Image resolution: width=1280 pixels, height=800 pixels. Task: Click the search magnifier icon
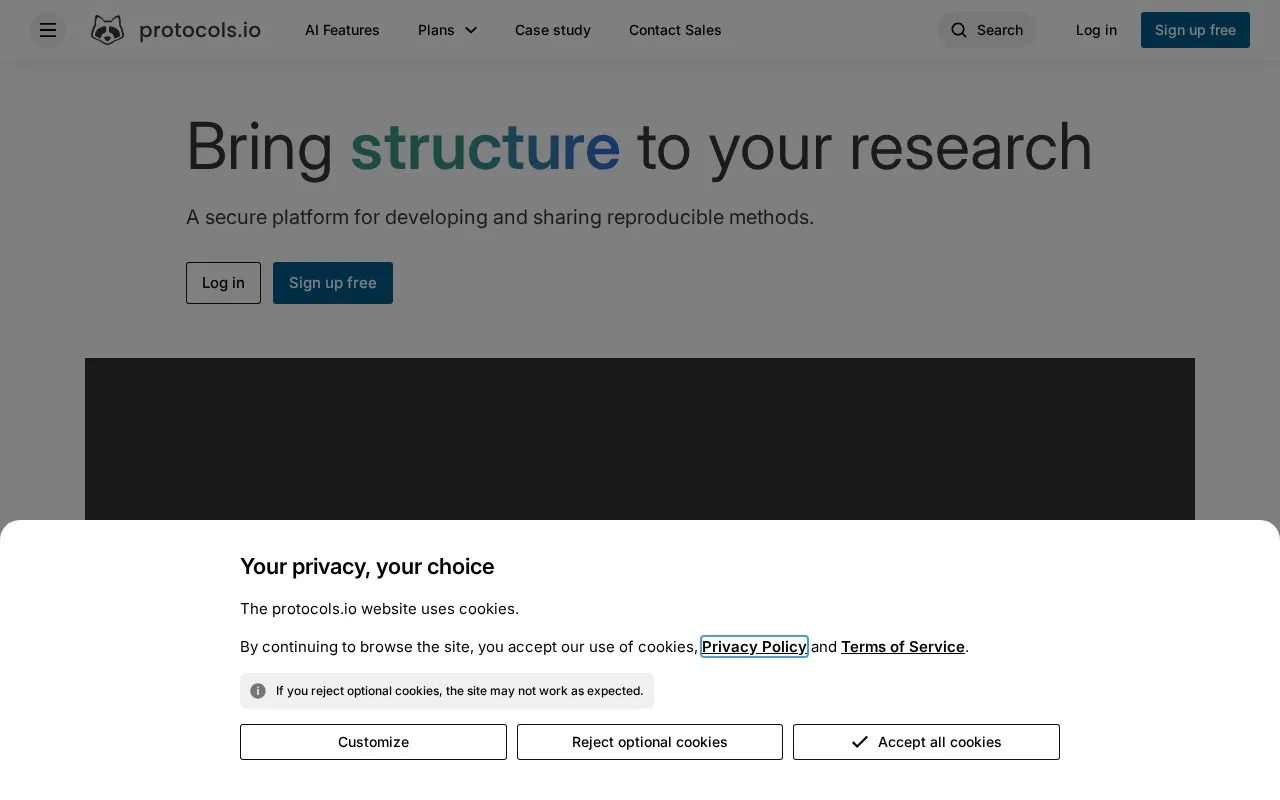959,30
